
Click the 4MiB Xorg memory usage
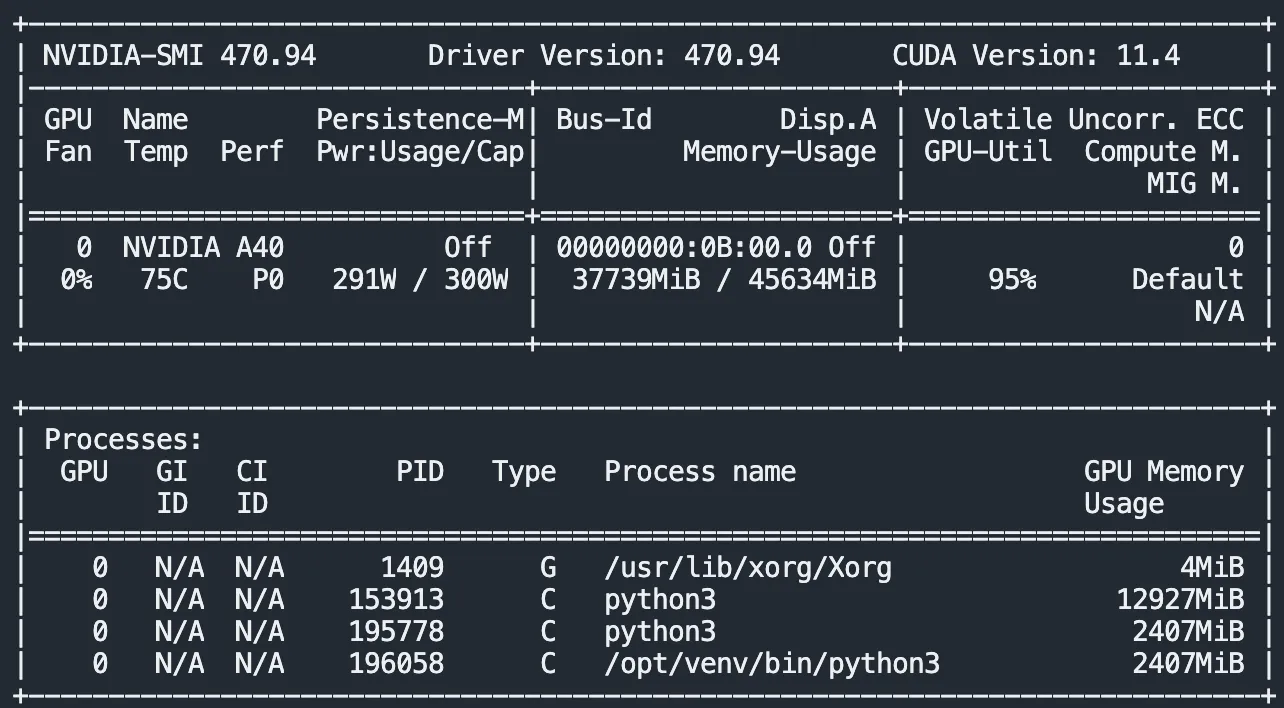tap(1211, 568)
